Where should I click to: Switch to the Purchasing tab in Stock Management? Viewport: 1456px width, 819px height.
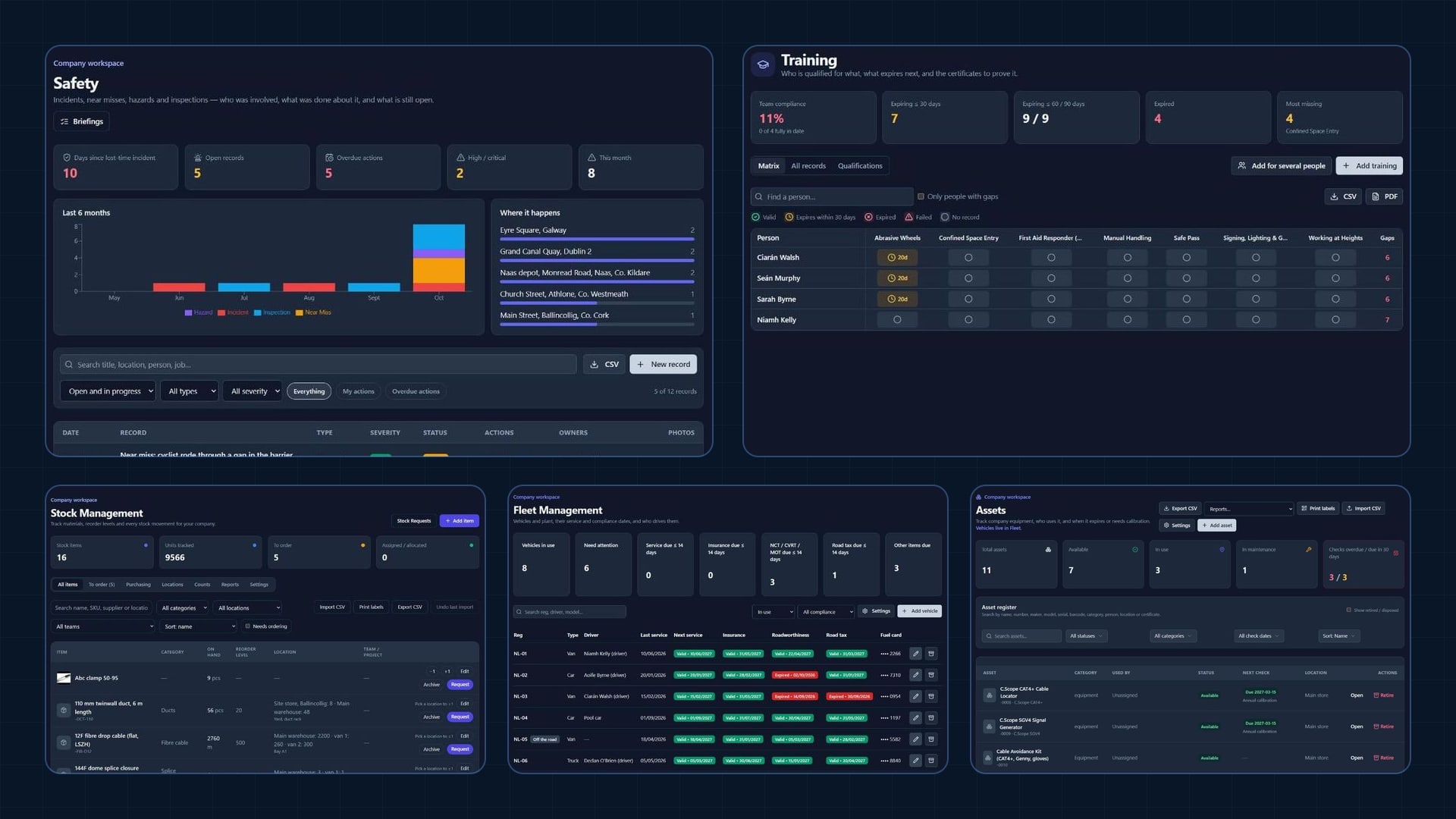pyautogui.click(x=138, y=585)
